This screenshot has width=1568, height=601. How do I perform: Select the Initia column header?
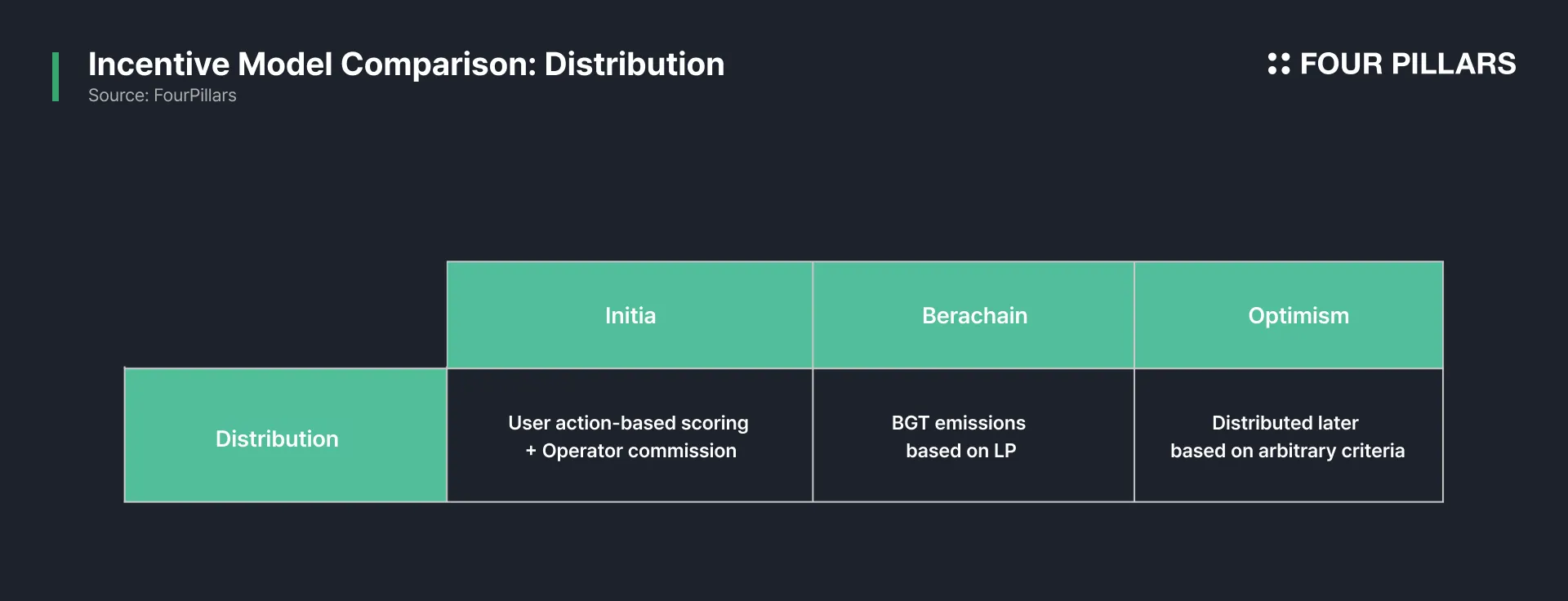[630, 315]
